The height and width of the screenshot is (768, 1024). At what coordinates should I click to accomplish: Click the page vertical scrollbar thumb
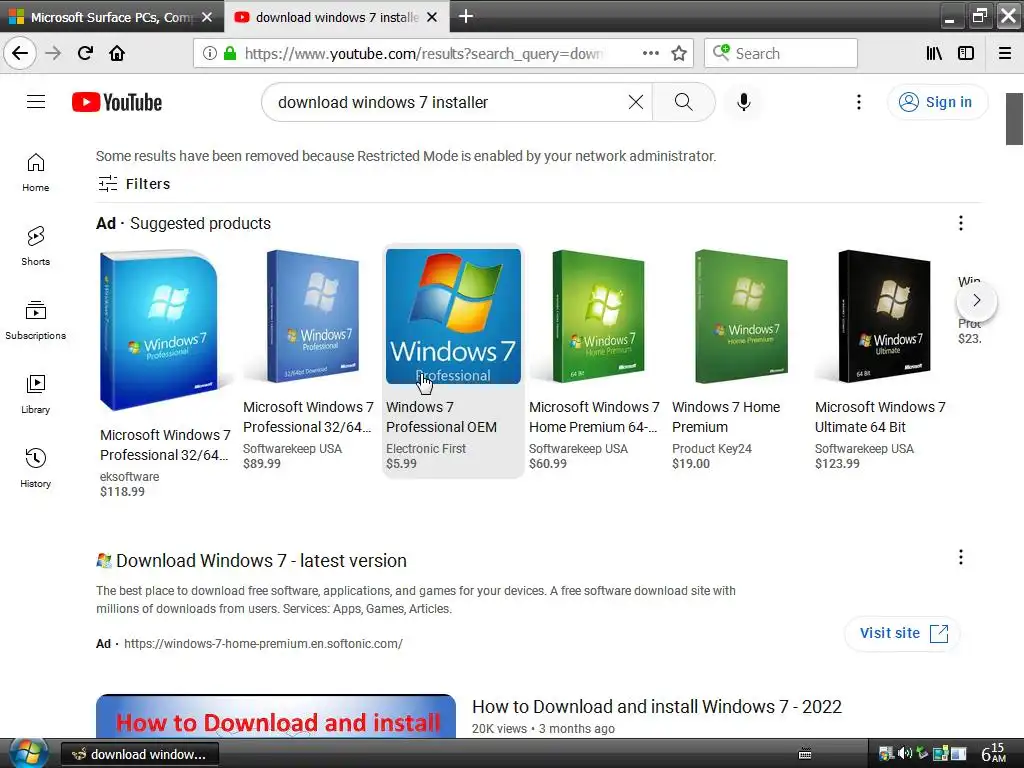click(x=1014, y=119)
